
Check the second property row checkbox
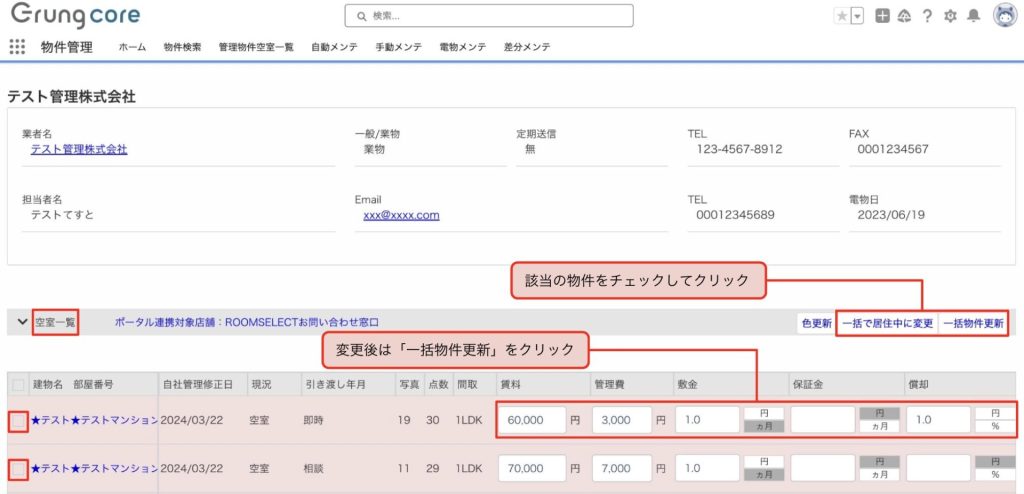click(17, 468)
